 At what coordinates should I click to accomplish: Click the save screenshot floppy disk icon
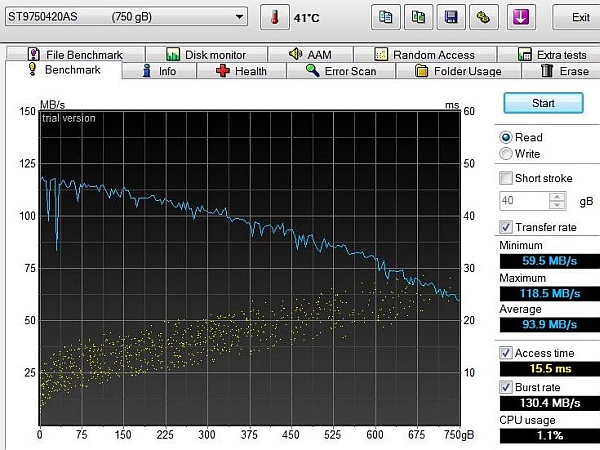click(x=451, y=17)
